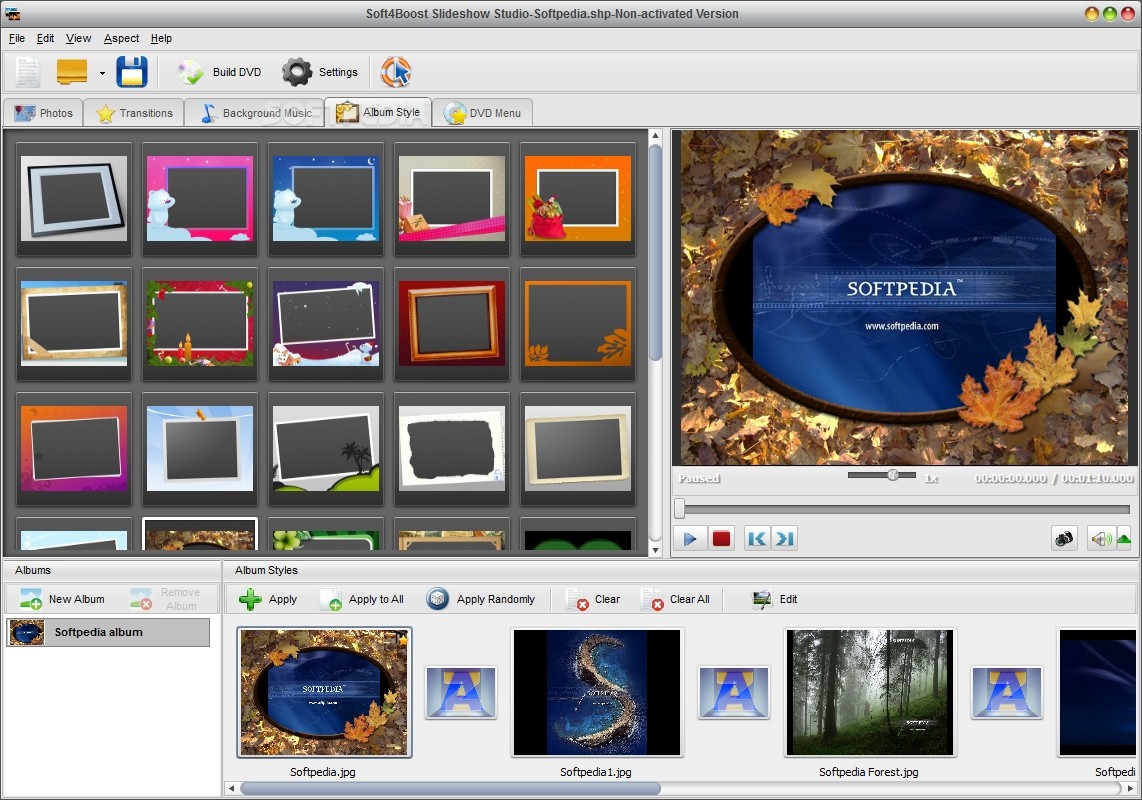The height and width of the screenshot is (800, 1142).
Task: Click the transition icon after Softpedia.jpg
Action: click(x=461, y=692)
